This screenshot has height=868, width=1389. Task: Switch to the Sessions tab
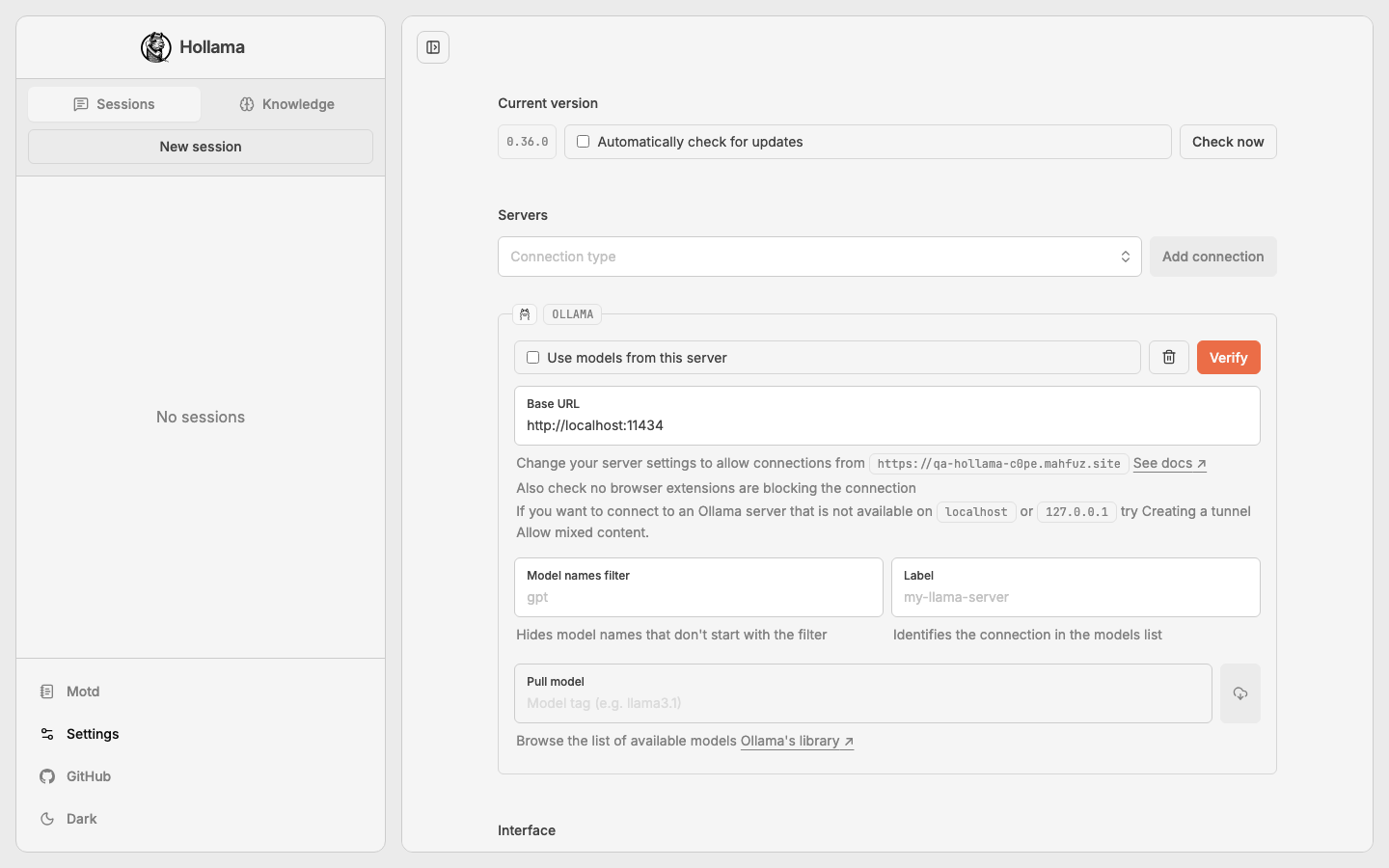(114, 104)
